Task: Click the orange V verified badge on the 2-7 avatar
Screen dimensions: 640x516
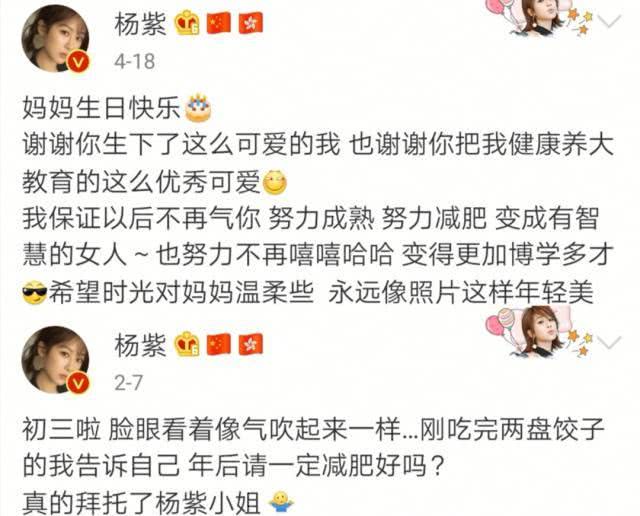Action: pyautogui.click(x=78, y=384)
